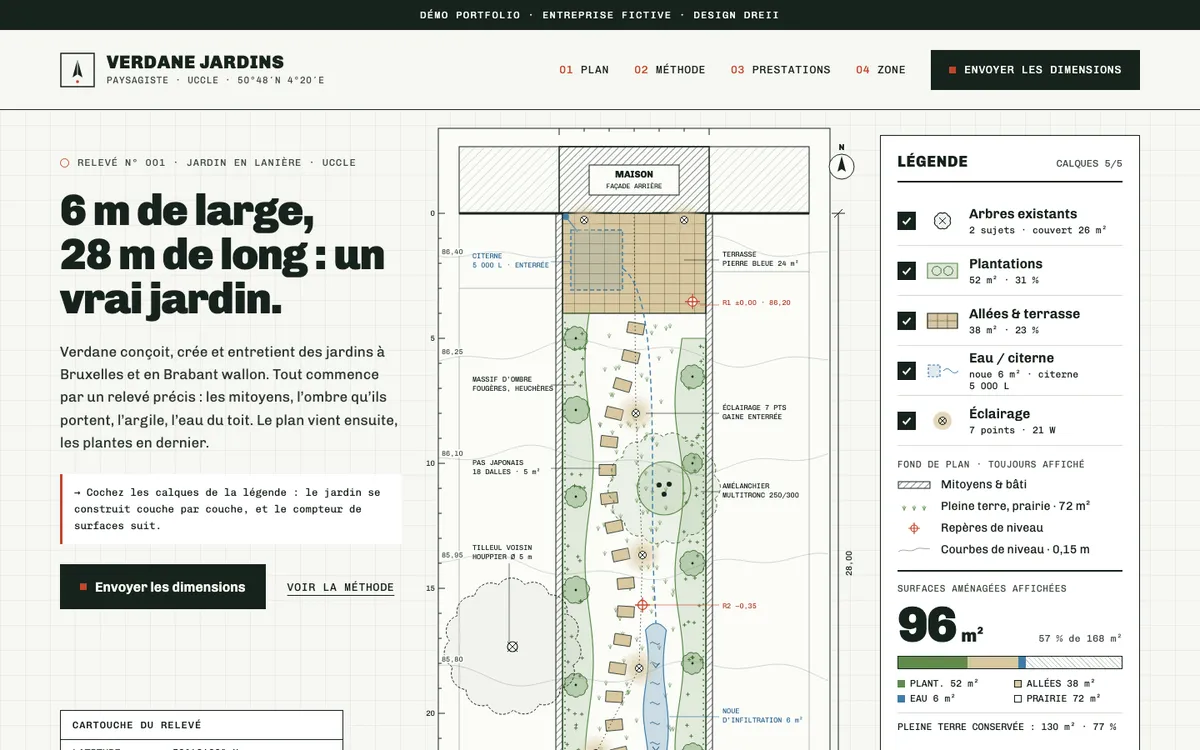
Task: Navigate to the 04 Zone section
Action: click(x=880, y=70)
